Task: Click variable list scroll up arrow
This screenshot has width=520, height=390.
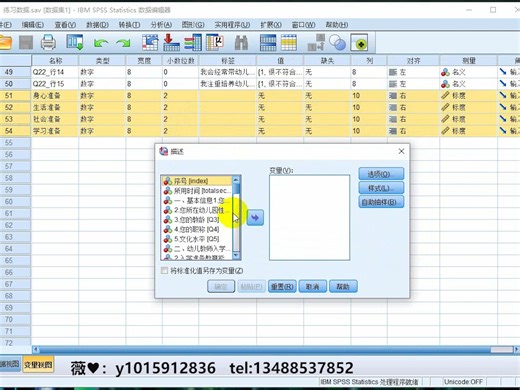Action: point(236,180)
